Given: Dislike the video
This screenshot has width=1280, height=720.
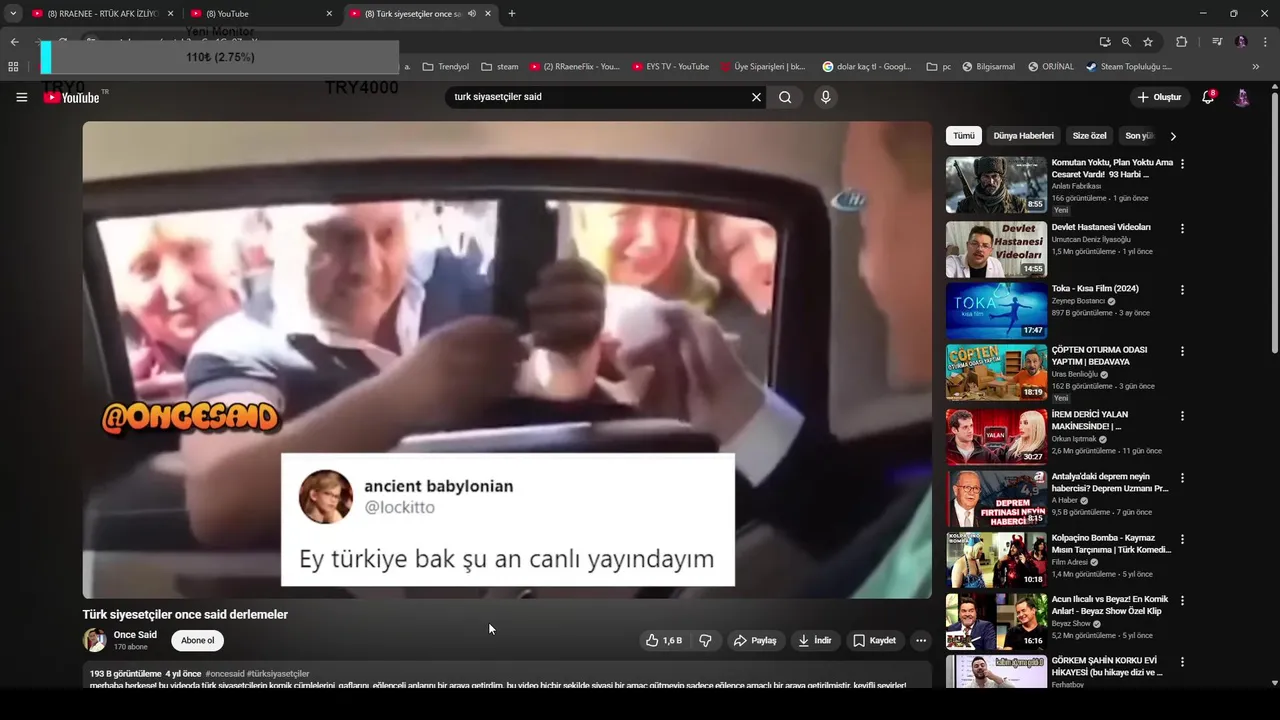Looking at the screenshot, I should tap(705, 640).
